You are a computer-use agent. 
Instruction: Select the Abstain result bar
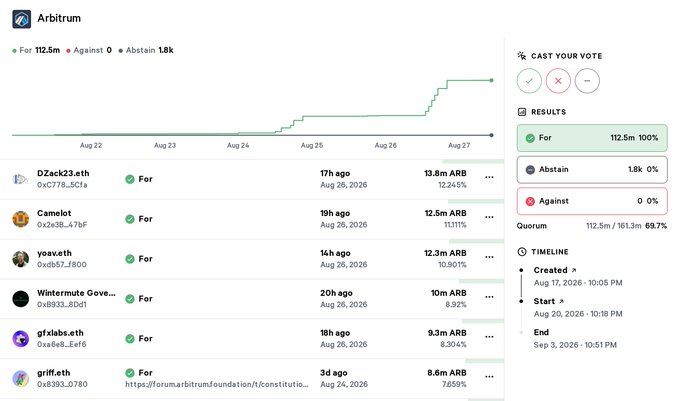coord(592,170)
